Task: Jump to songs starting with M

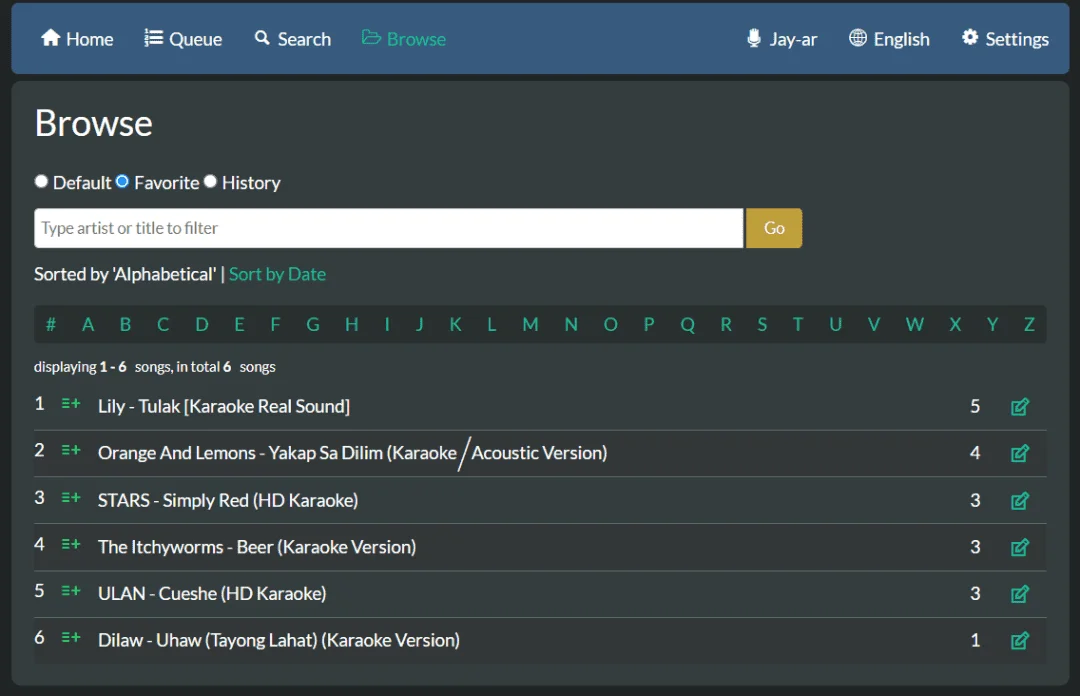Action: pos(530,324)
